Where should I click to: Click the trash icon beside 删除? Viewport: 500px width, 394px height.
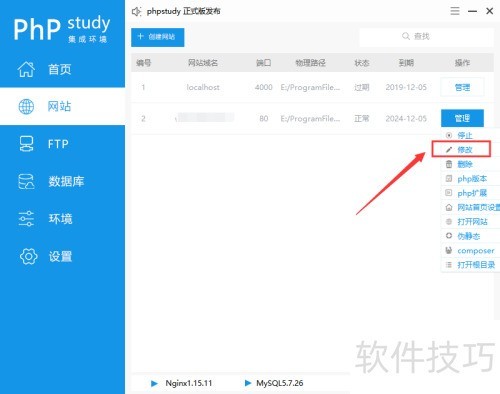pos(449,164)
